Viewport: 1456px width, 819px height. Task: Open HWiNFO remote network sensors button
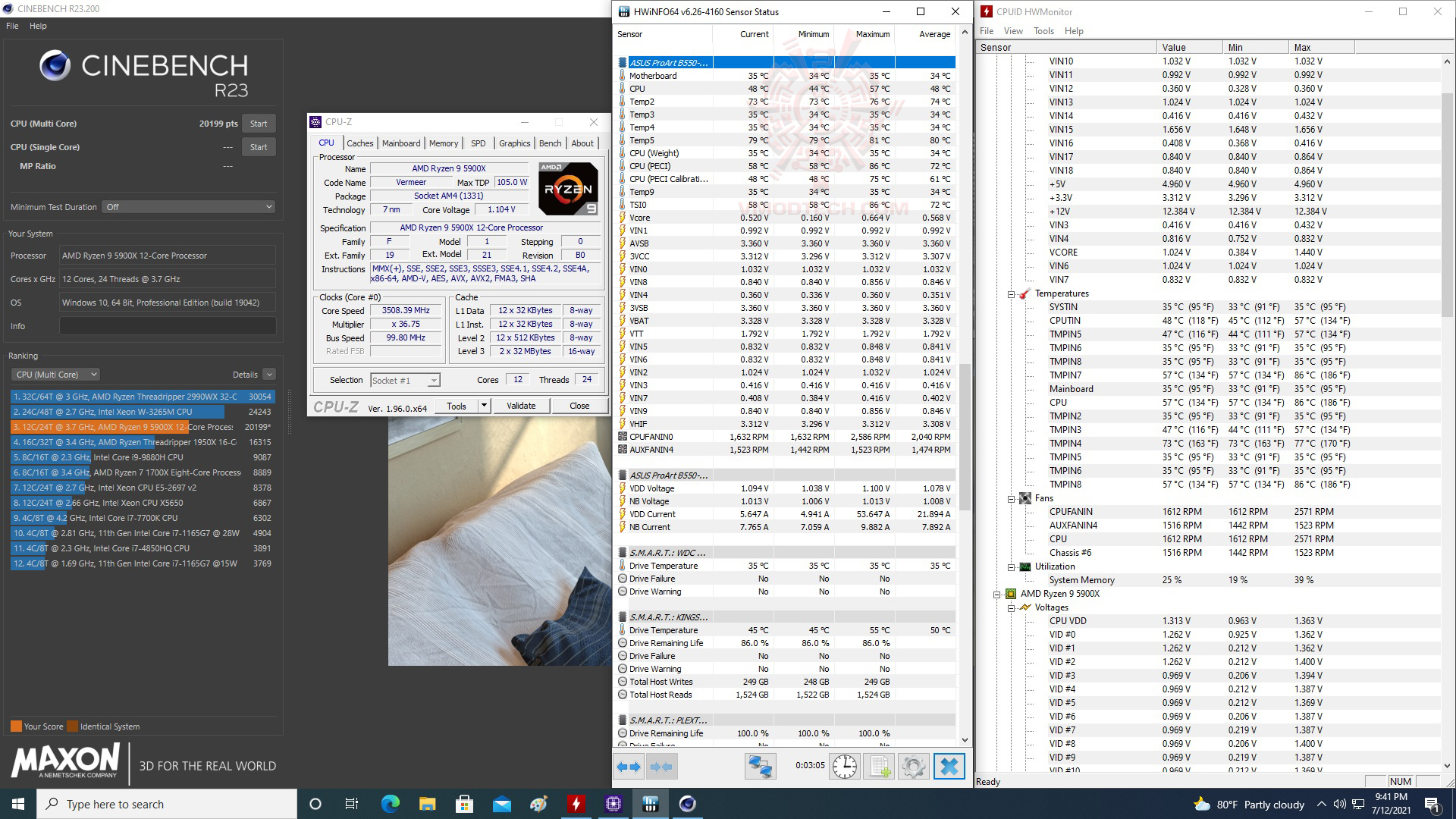[x=760, y=767]
